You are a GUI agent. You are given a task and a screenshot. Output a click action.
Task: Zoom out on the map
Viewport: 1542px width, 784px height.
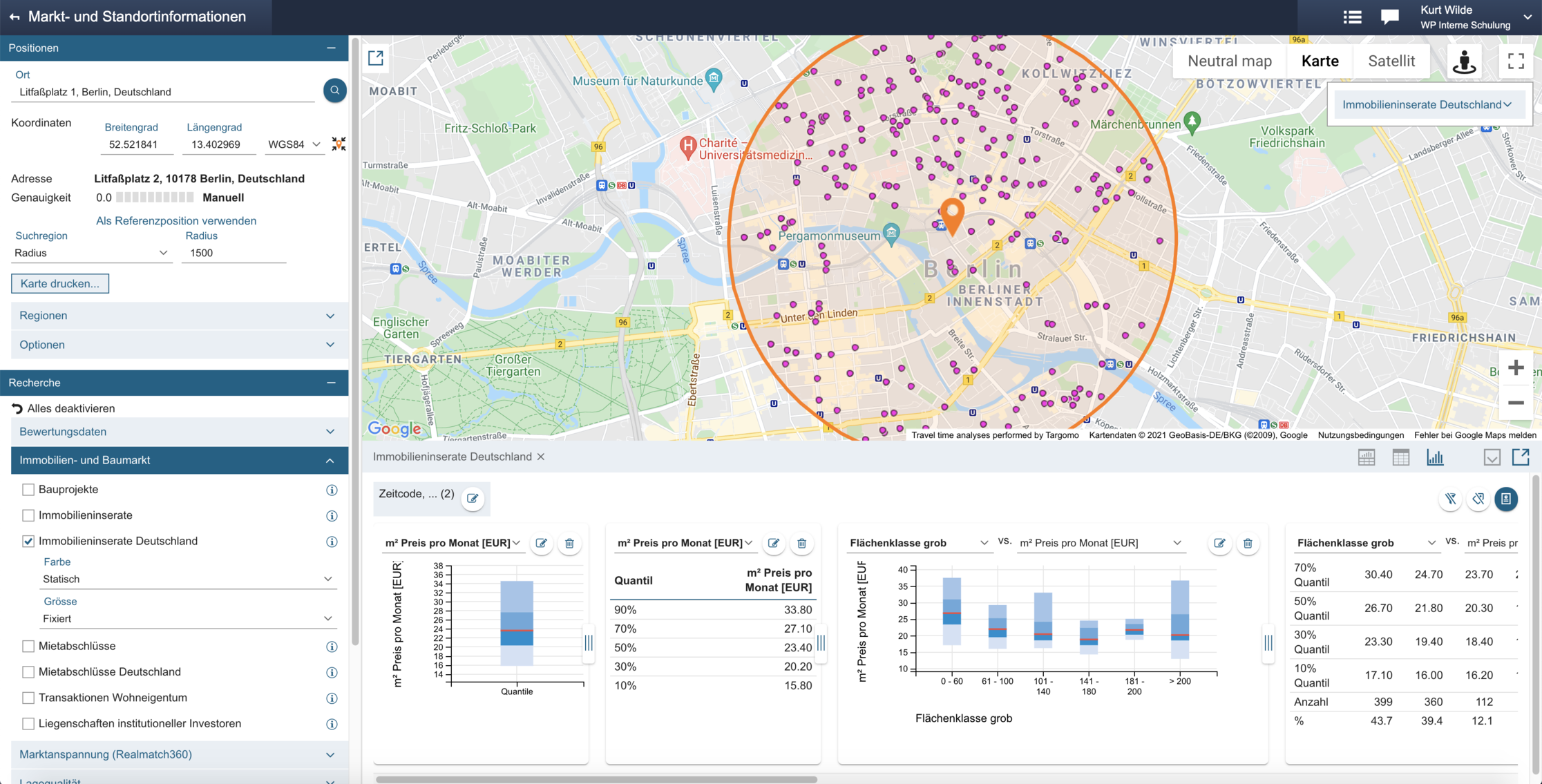pyautogui.click(x=1516, y=403)
